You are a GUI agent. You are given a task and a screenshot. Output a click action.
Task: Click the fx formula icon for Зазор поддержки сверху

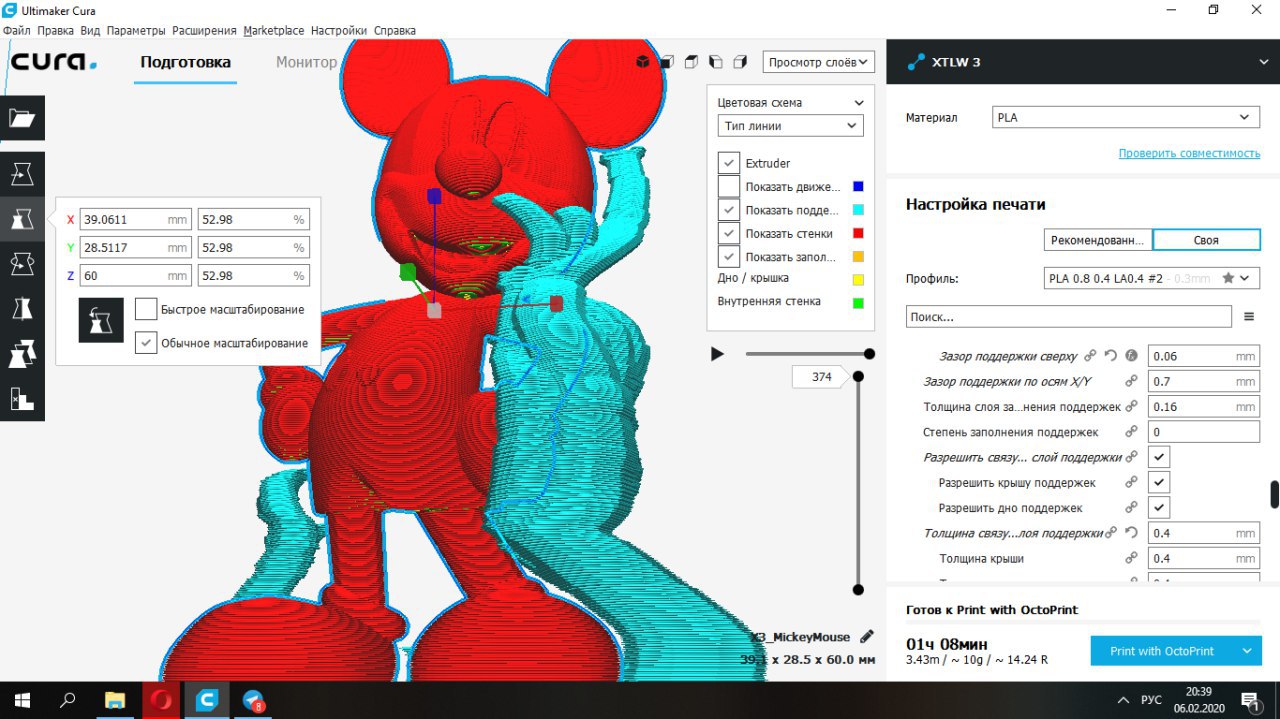(1132, 355)
